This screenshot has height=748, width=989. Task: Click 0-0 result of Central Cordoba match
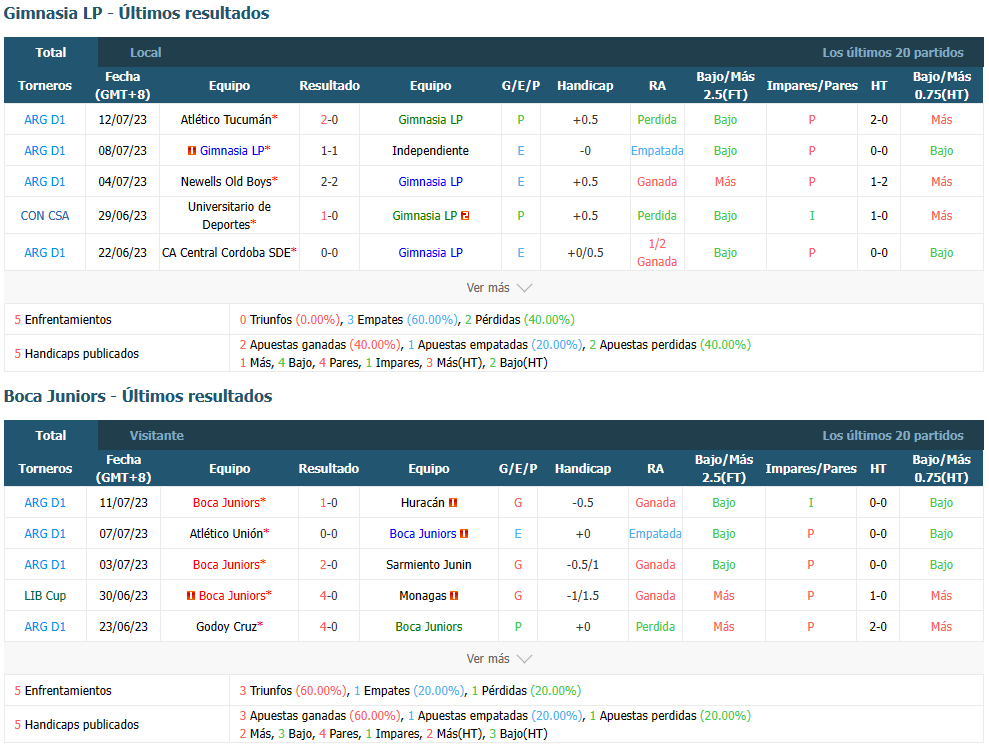329,252
